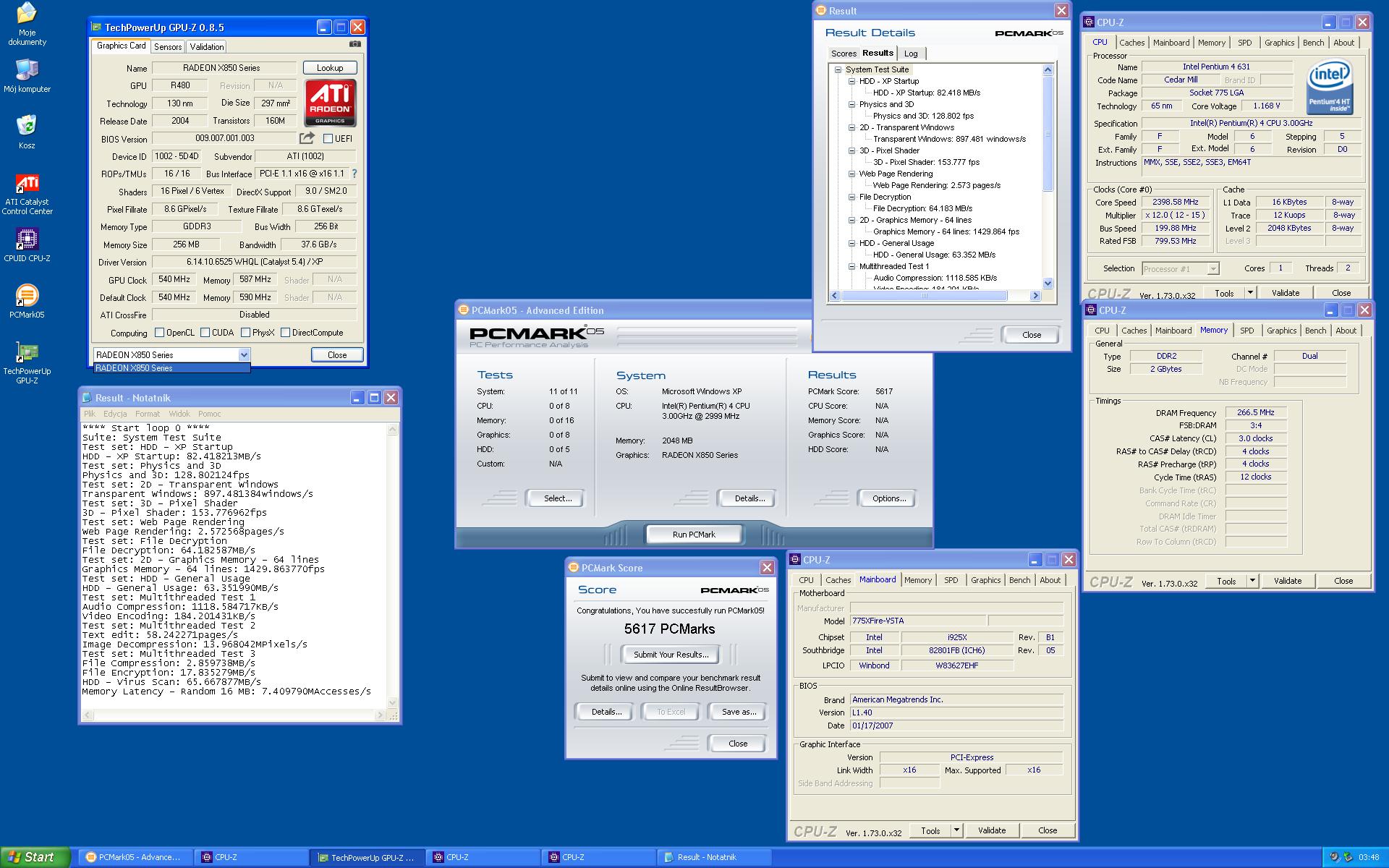Select SPD tab in CPU-Z Mainboard window
1389x868 pixels.
[x=951, y=580]
